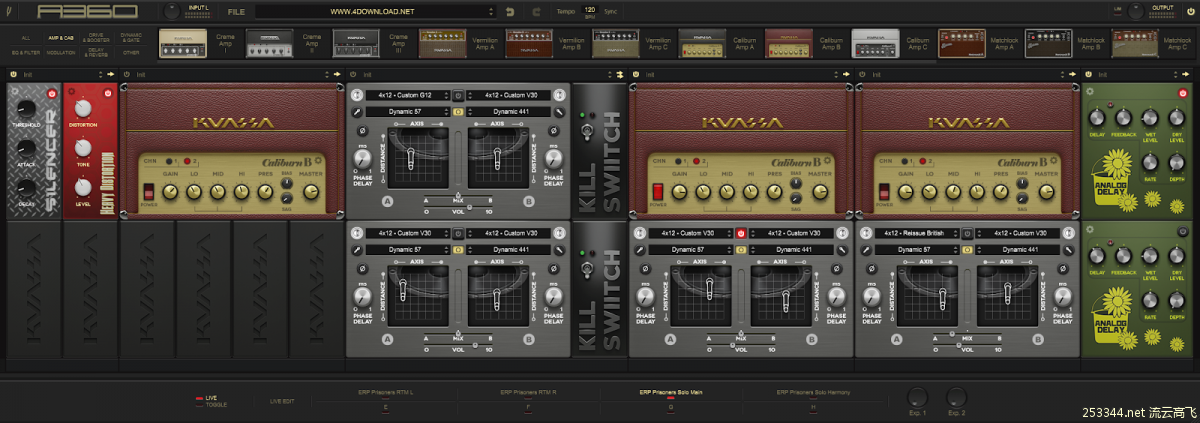Open top-left cab's Dynamic 57 mic dropdown
Image resolution: width=1200 pixels, height=423 pixels.
(x=407, y=111)
